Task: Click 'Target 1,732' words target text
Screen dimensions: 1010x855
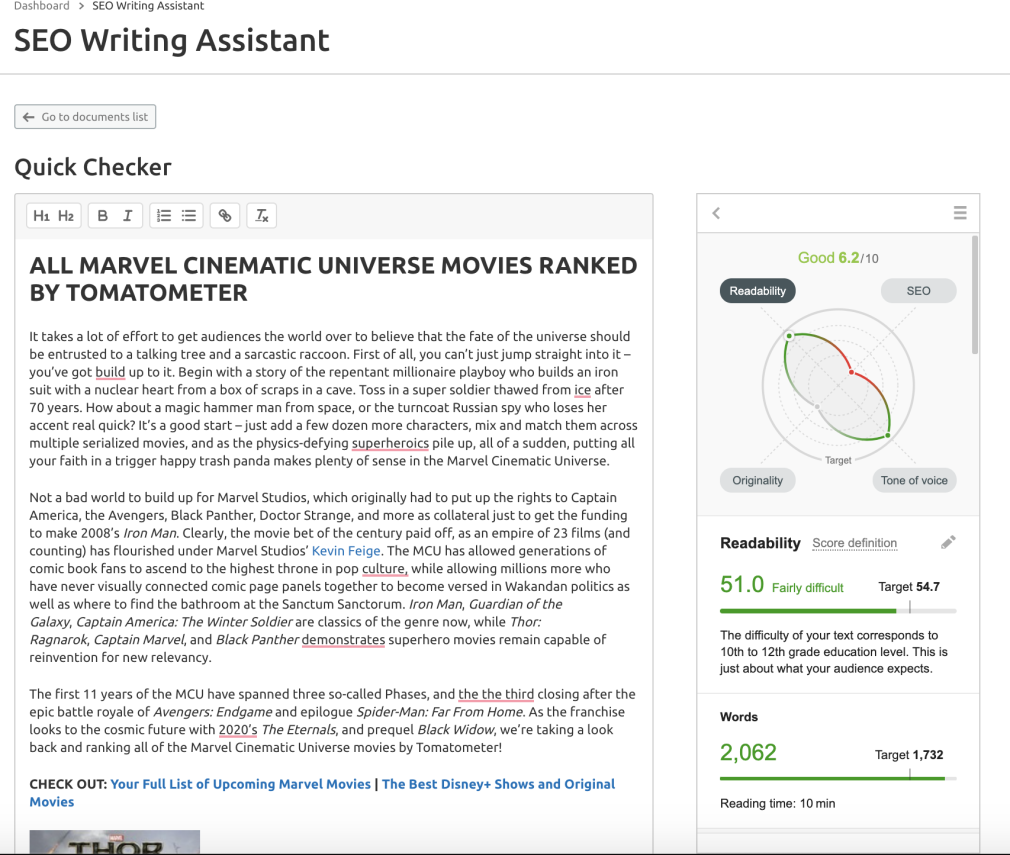Action: [x=909, y=755]
